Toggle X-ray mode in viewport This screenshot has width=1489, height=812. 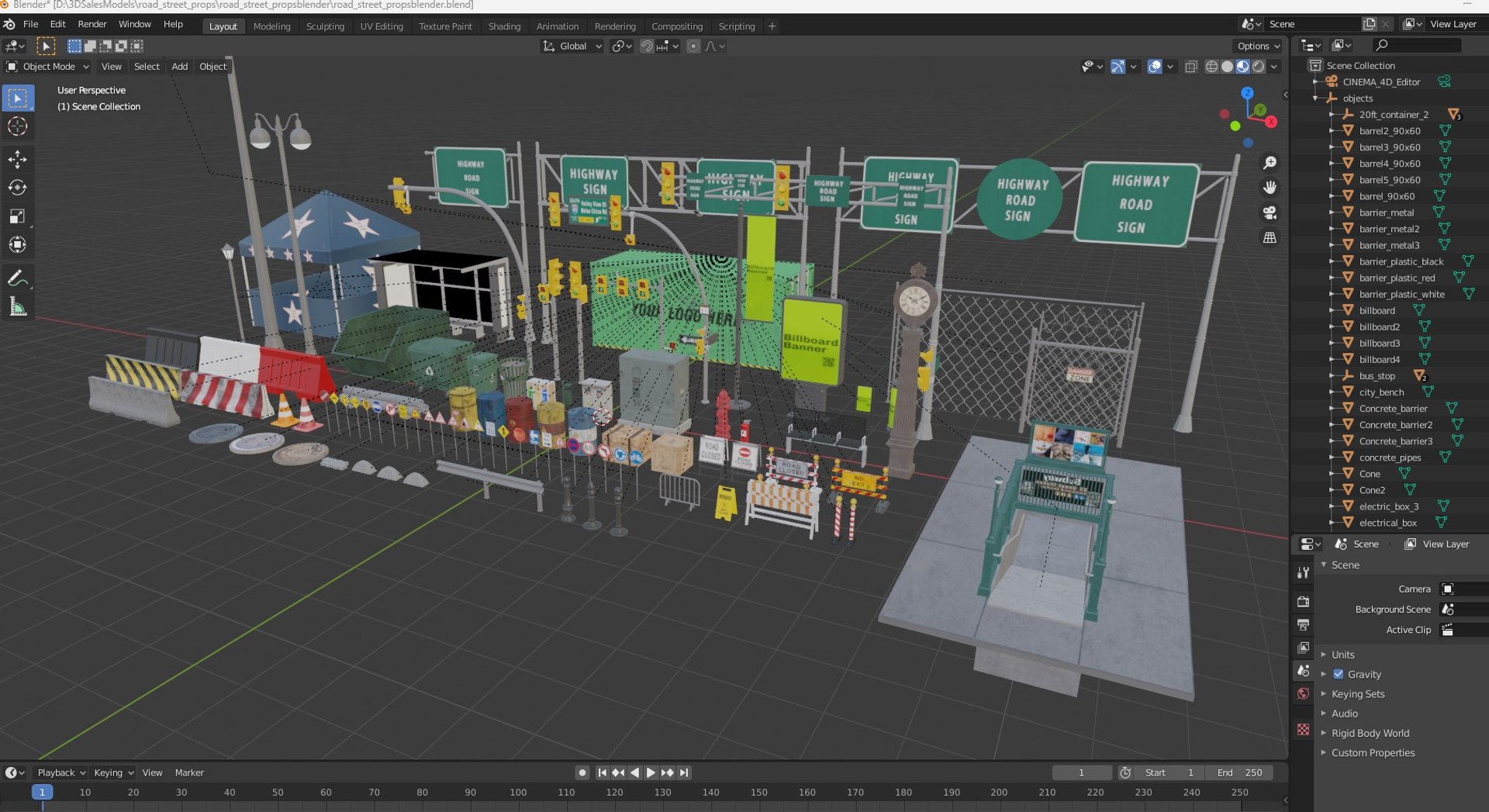[x=1191, y=67]
